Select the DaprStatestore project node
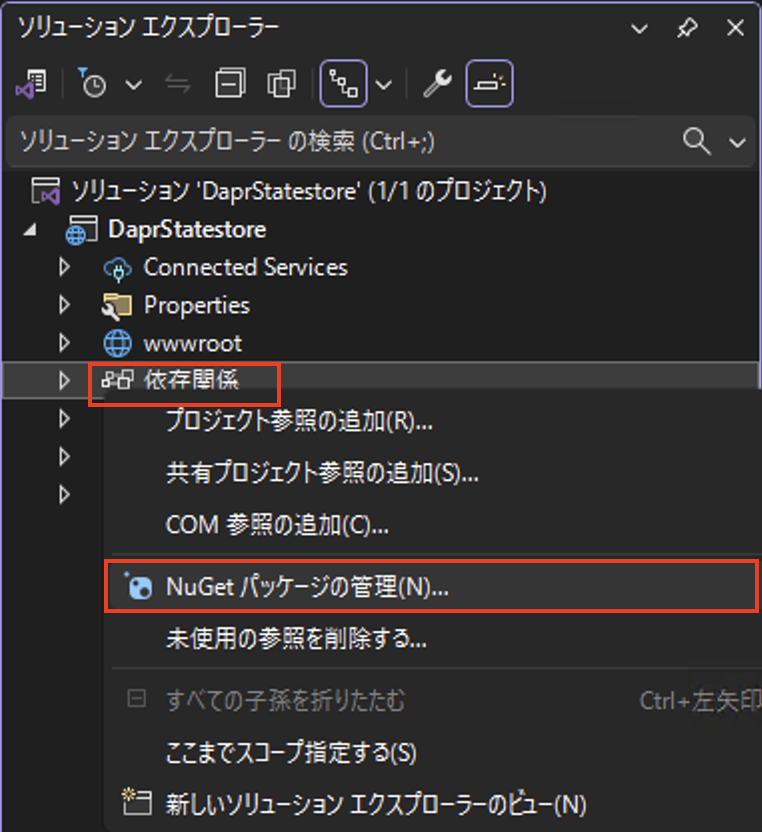 187,229
